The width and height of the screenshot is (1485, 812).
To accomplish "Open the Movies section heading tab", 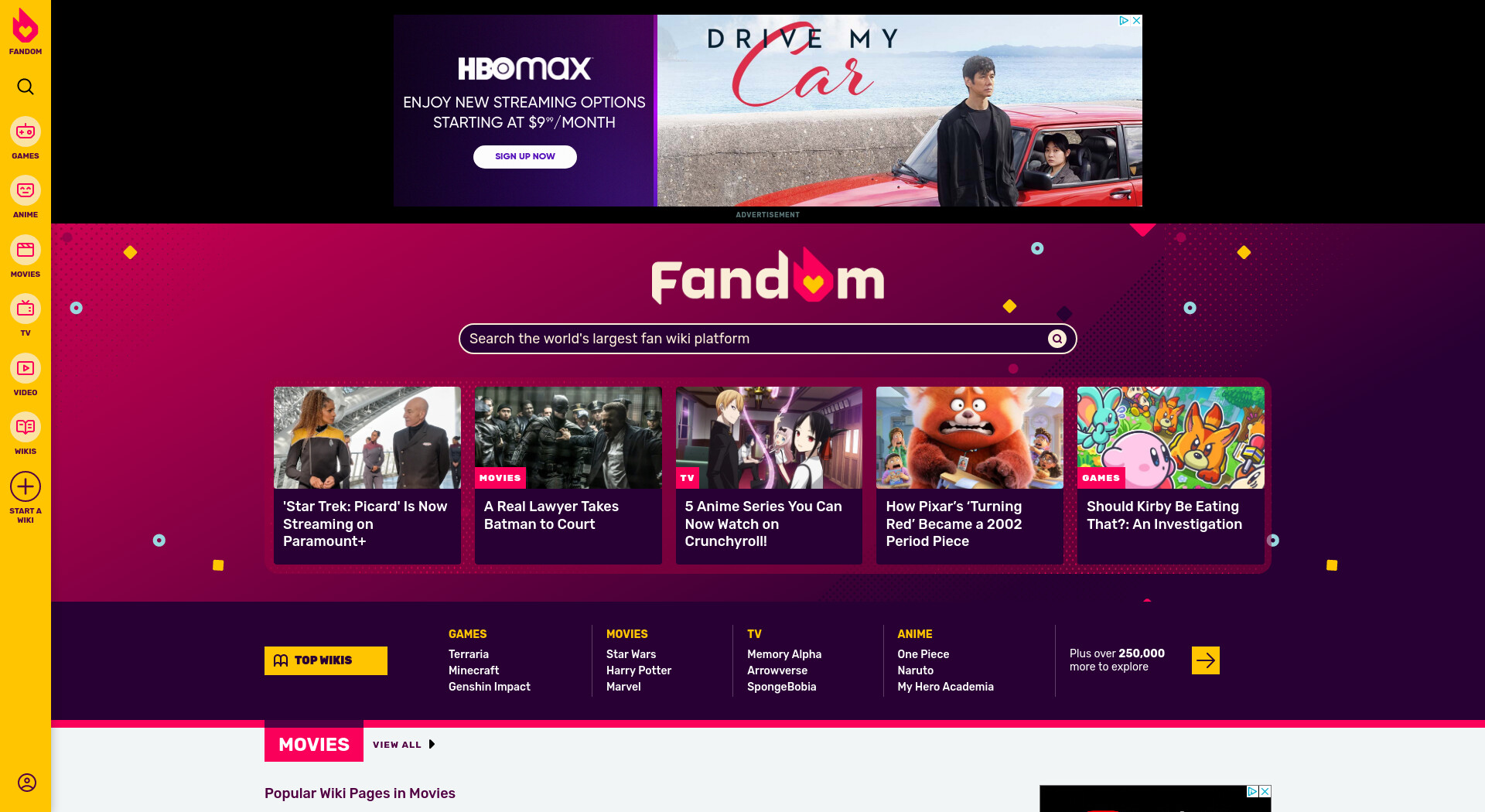I will (x=314, y=744).
